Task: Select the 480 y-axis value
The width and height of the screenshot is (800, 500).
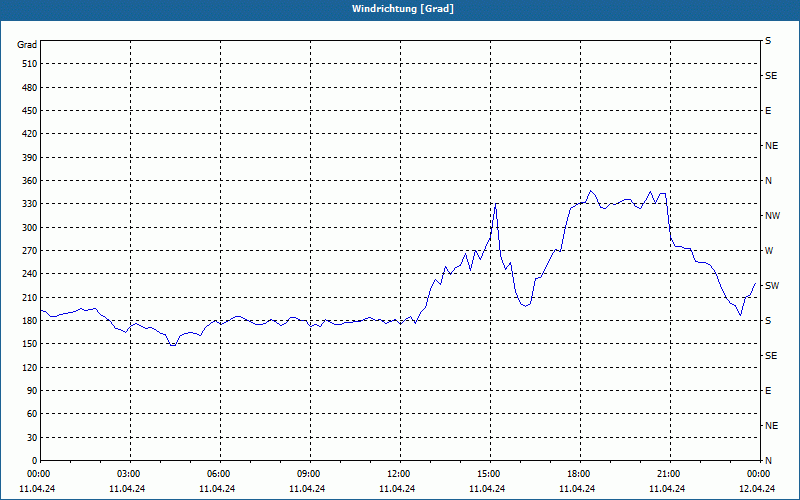Action: click(30, 87)
